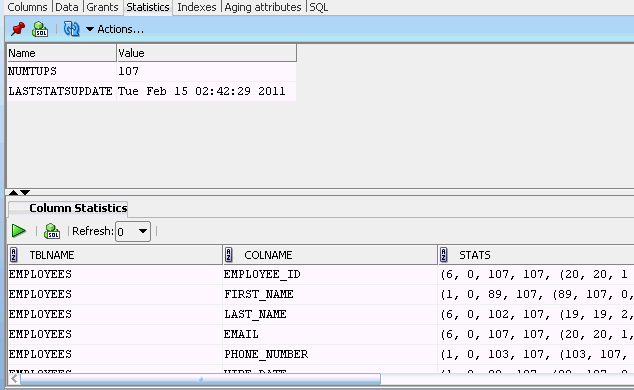Click the red pin freeze view icon
The height and width of the screenshot is (390, 634).
(18, 29)
